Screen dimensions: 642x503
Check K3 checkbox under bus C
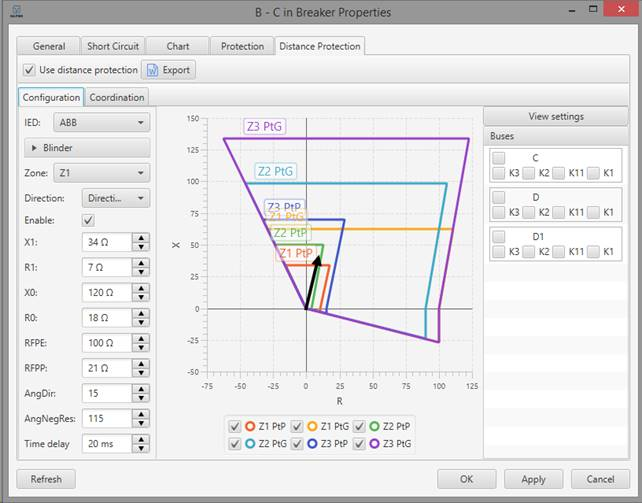pos(498,173)
